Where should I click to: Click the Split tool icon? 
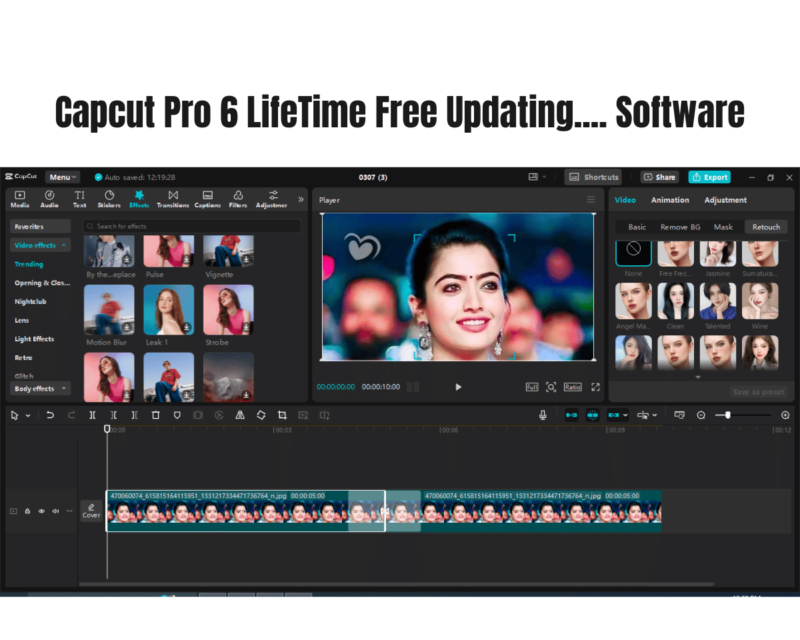(92, 415)
